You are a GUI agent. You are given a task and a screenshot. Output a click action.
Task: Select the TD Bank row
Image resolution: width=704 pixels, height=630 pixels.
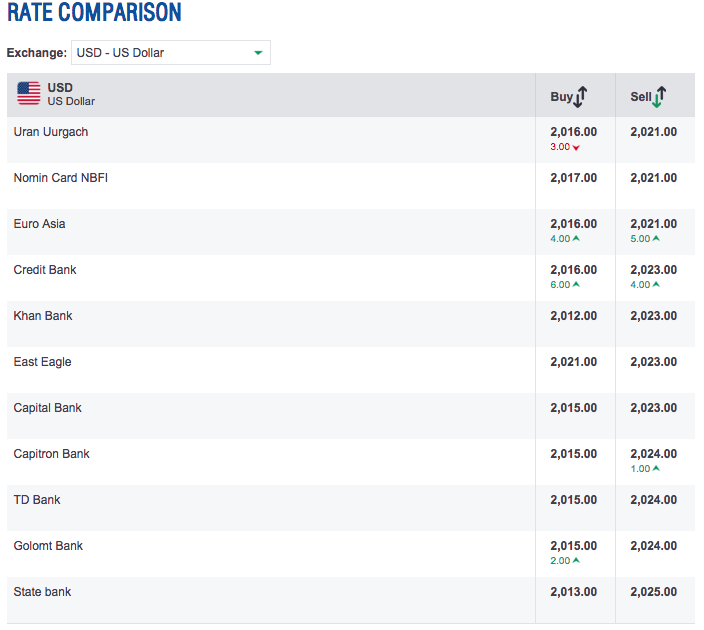351,508
